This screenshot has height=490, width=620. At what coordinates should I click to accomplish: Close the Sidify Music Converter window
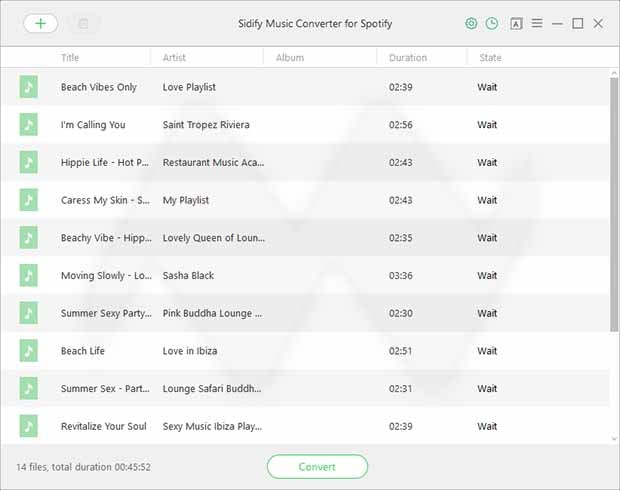tap(598, 24)
